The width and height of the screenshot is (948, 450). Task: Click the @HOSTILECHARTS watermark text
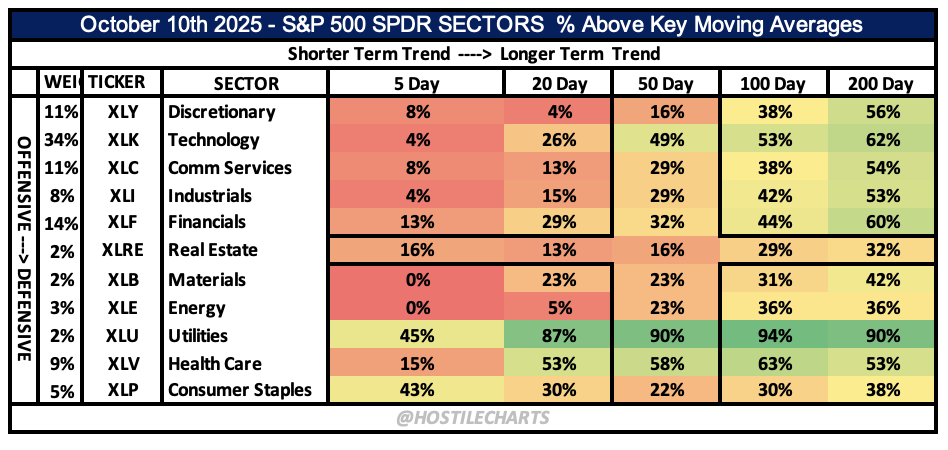click(473, 416)
